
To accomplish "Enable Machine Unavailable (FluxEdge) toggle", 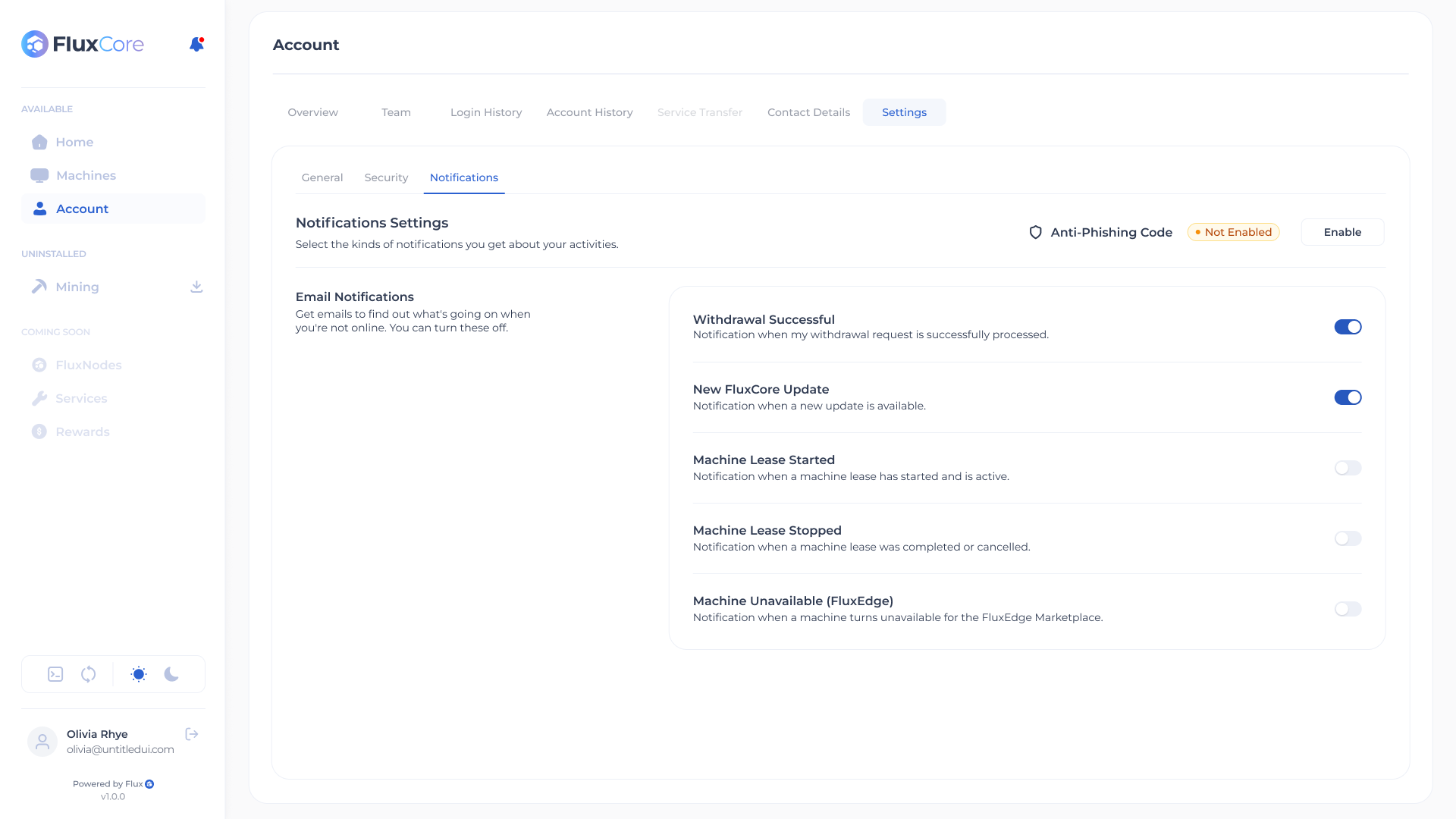I will coord(1348,609).
